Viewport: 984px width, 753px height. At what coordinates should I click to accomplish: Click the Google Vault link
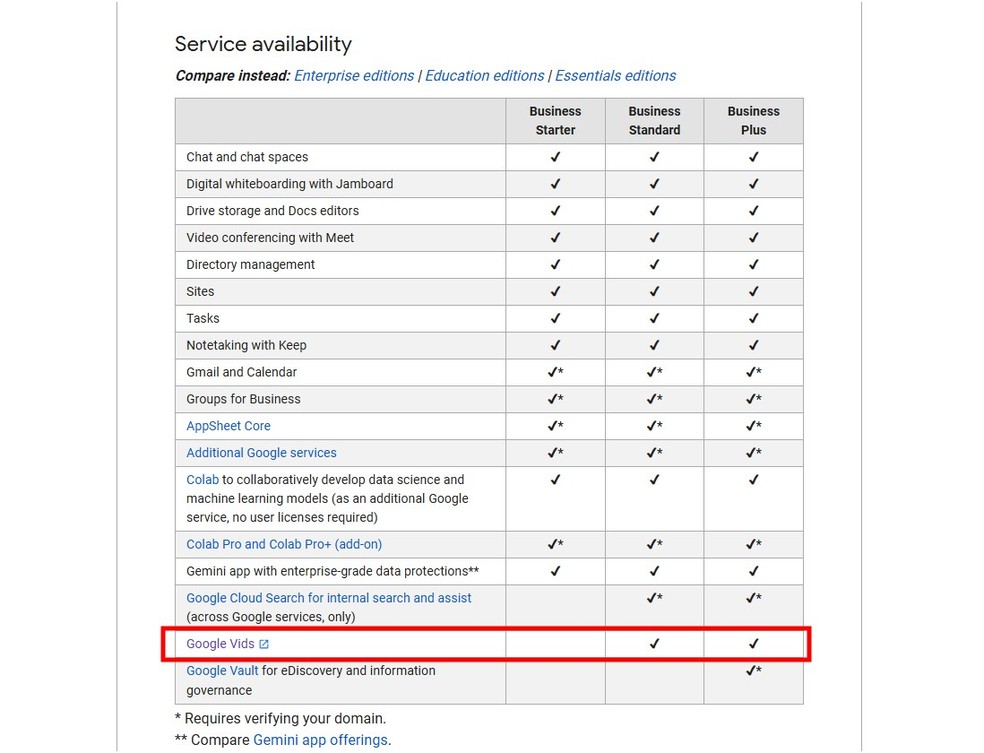[221, 670]
